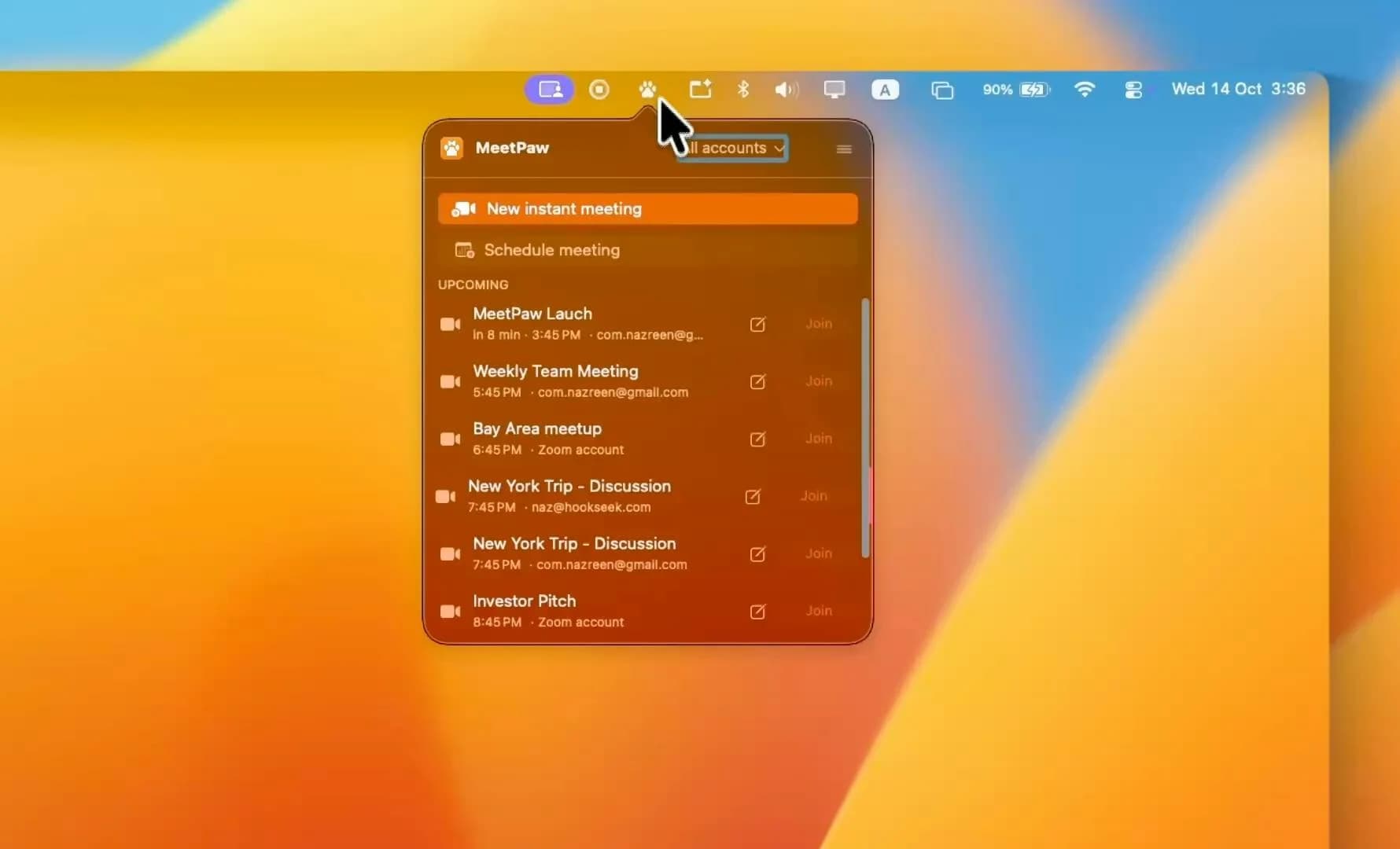Click the UPCOMING section label
This screenshot has width=1400, height=849.
pos(473,285)
